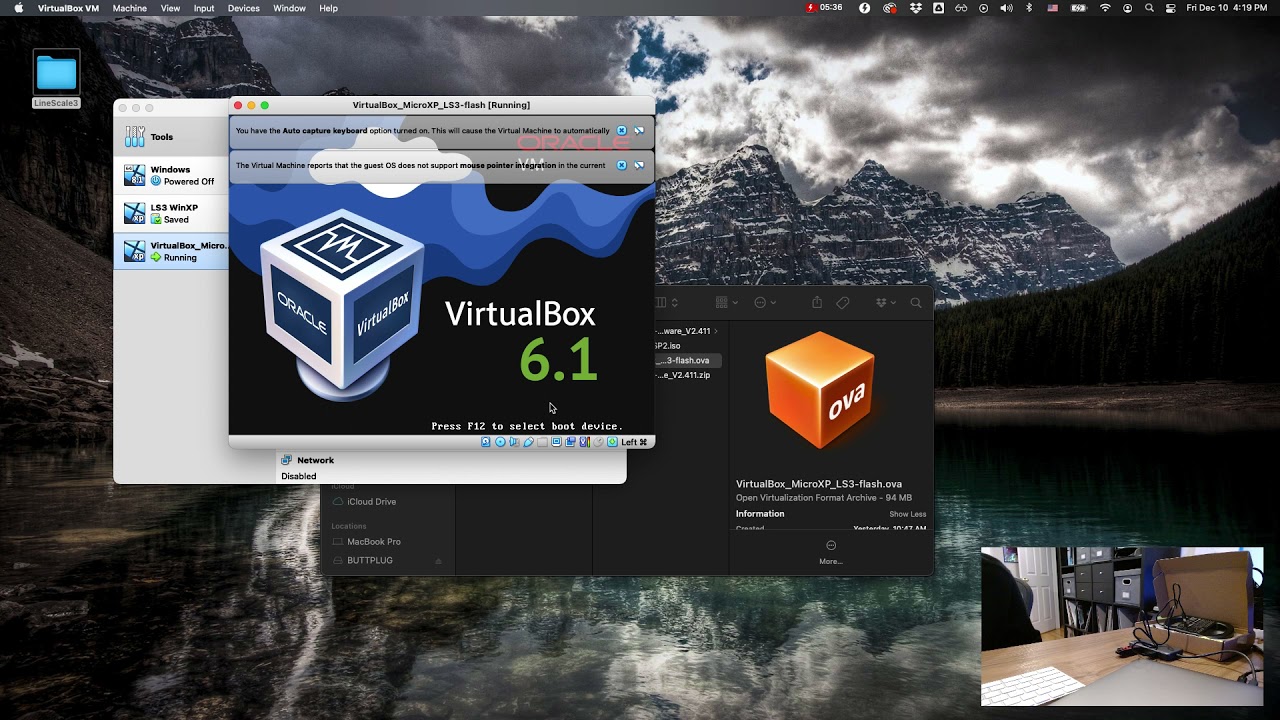Click the optical disk status icon
The width and height of the screenshot is (1280, 720).
[500, 442]
